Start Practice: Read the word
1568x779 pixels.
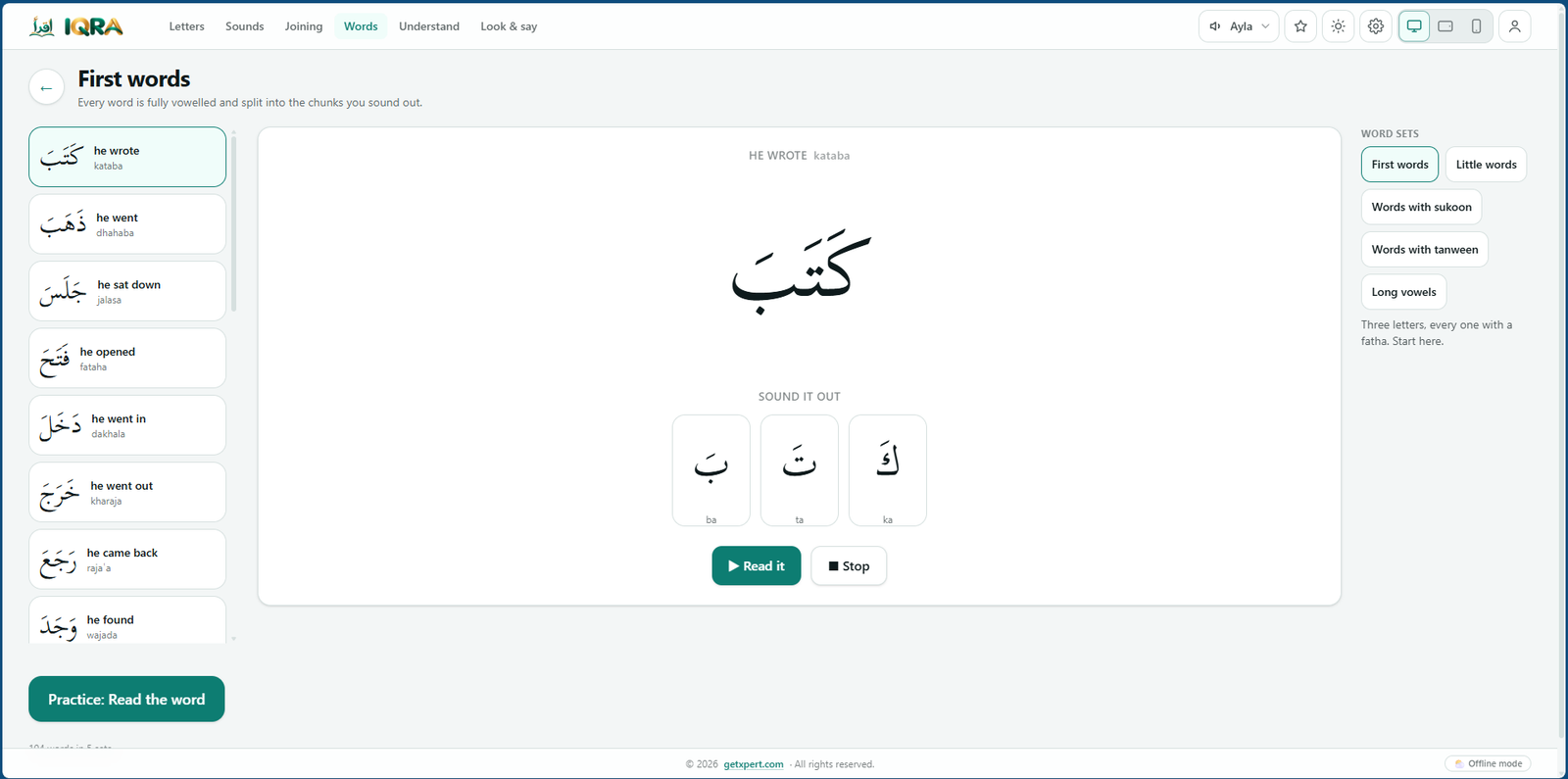coord(126,699)
